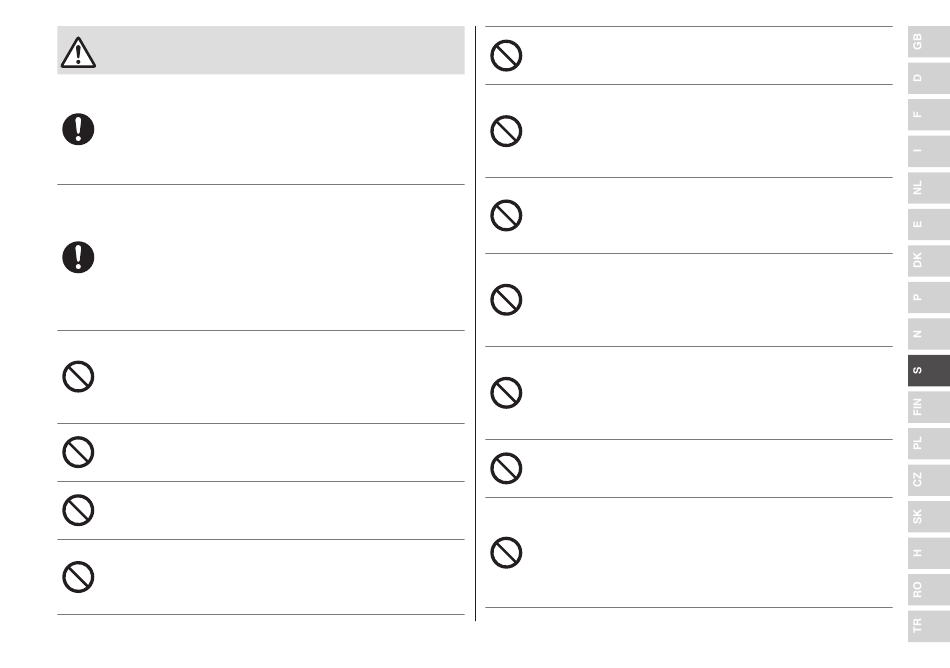Viewport: 950px width, 668px height.
Task: Select the CZ language tab
Action: pyautogui.click(x=929, y=480)
